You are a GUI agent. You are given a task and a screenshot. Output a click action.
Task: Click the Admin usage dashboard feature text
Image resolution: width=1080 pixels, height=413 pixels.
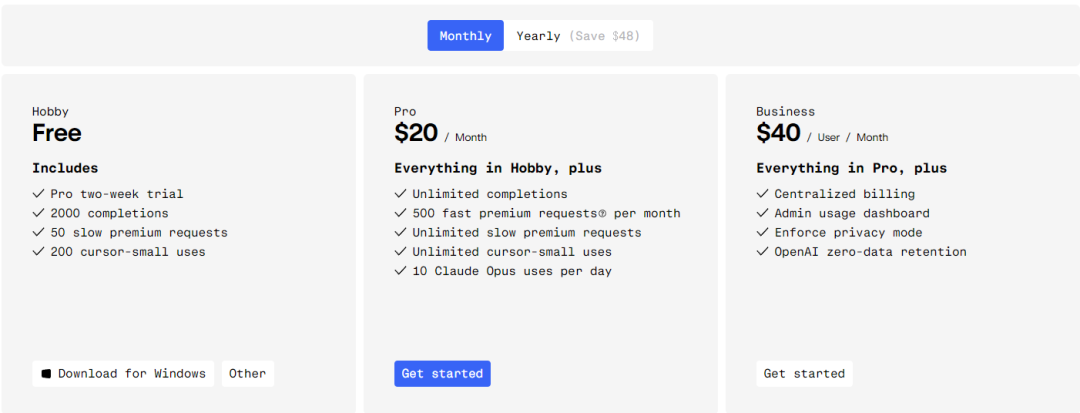pyautogui.click(x=852, y=213)
